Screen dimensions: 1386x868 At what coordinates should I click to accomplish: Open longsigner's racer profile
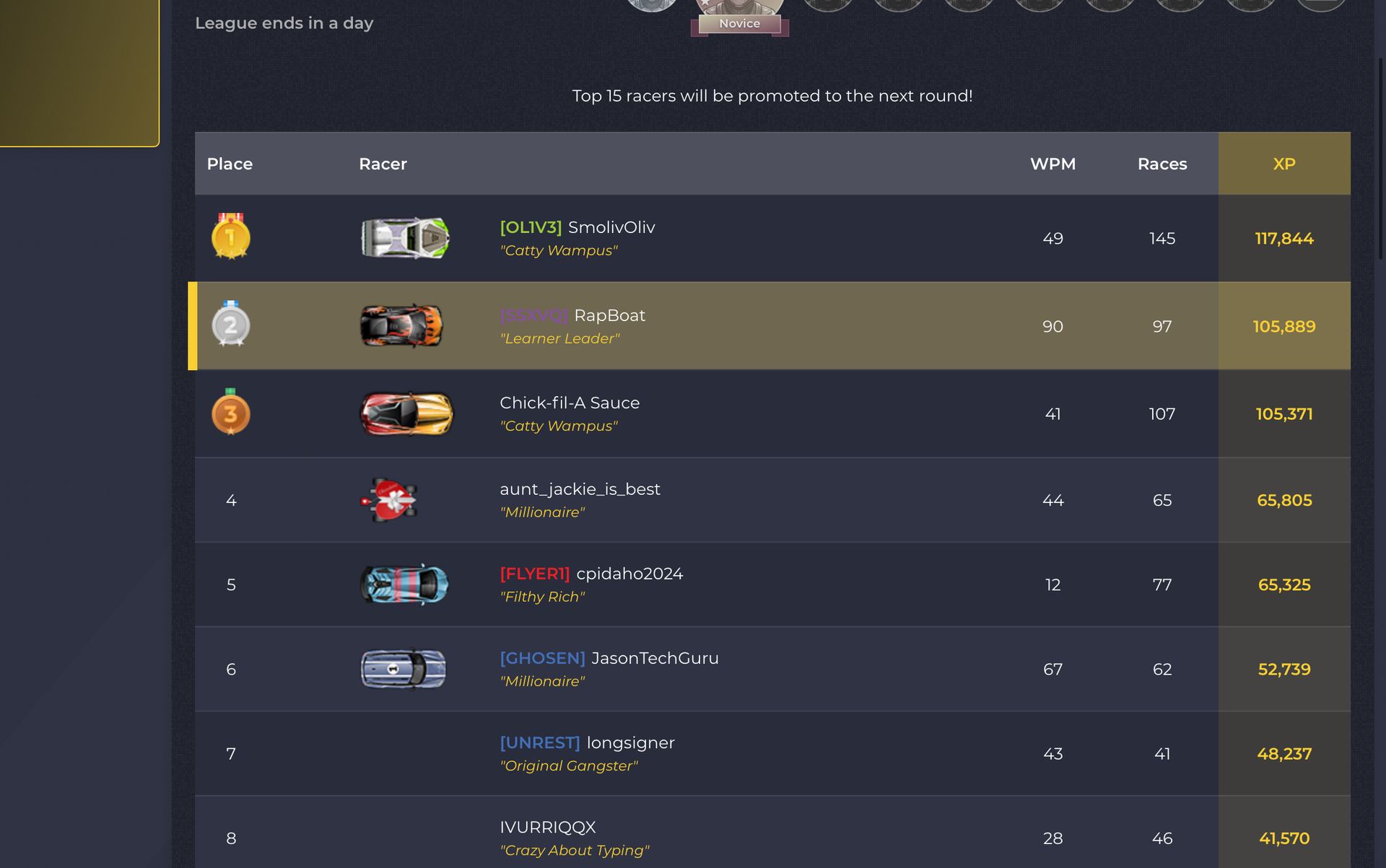click(630, 742)
